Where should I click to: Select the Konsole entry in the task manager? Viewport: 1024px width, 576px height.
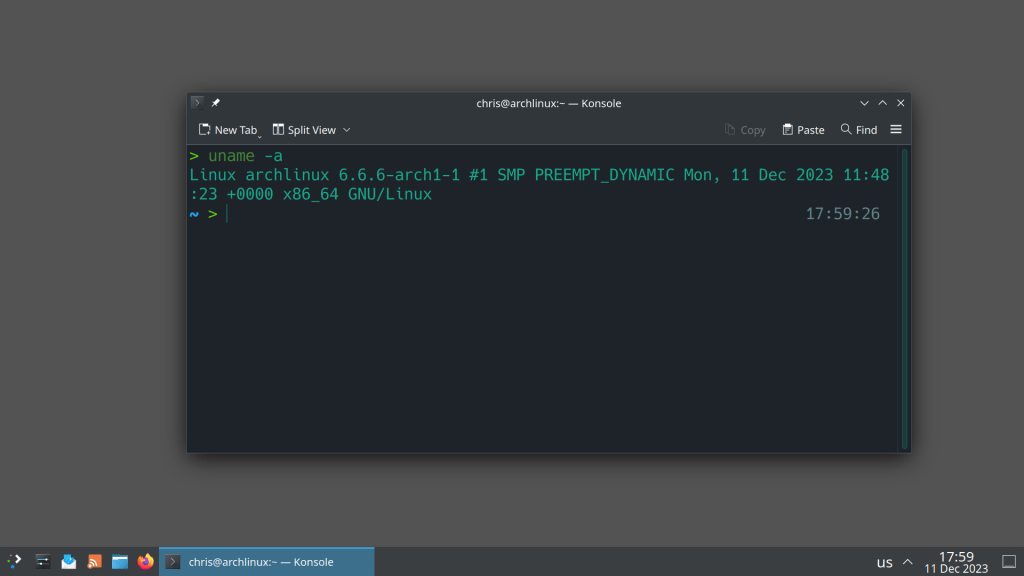pos(266,562)
